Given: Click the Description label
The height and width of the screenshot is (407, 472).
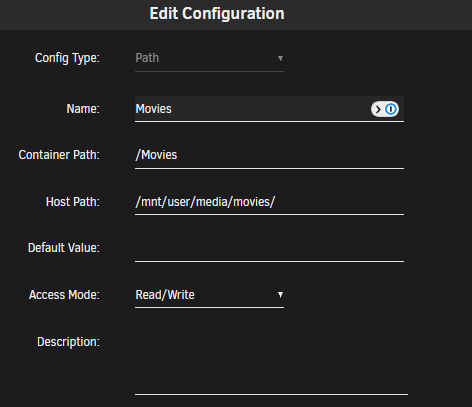Looking at the screenshot, I should [68, 342].
